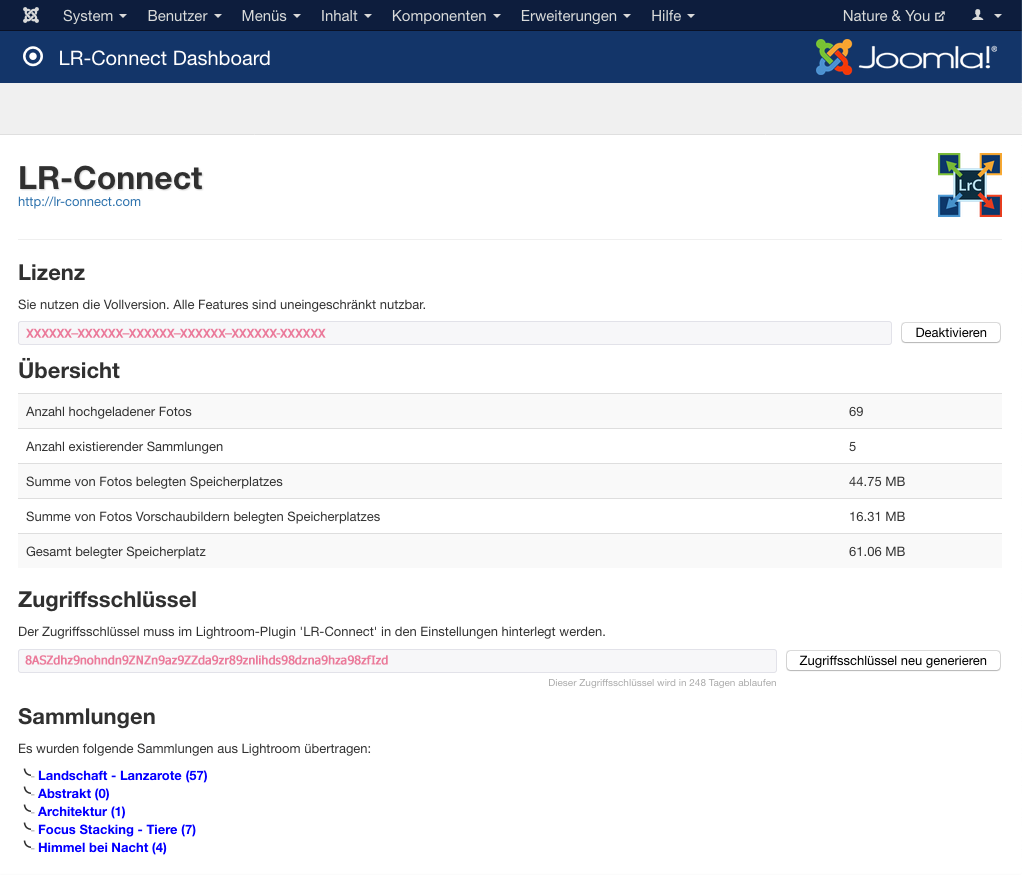Open the System menu
The image size is (1022, 875).
tap(94, 16)
